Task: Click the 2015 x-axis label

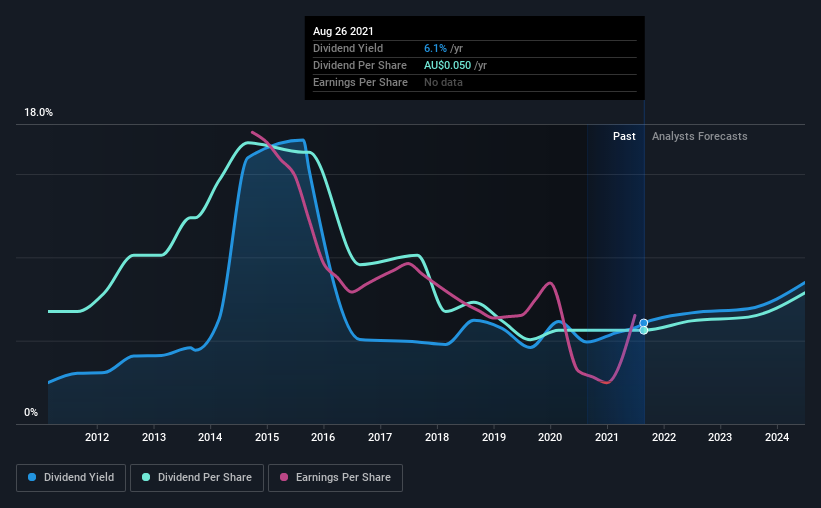Action: pos(267,437)
